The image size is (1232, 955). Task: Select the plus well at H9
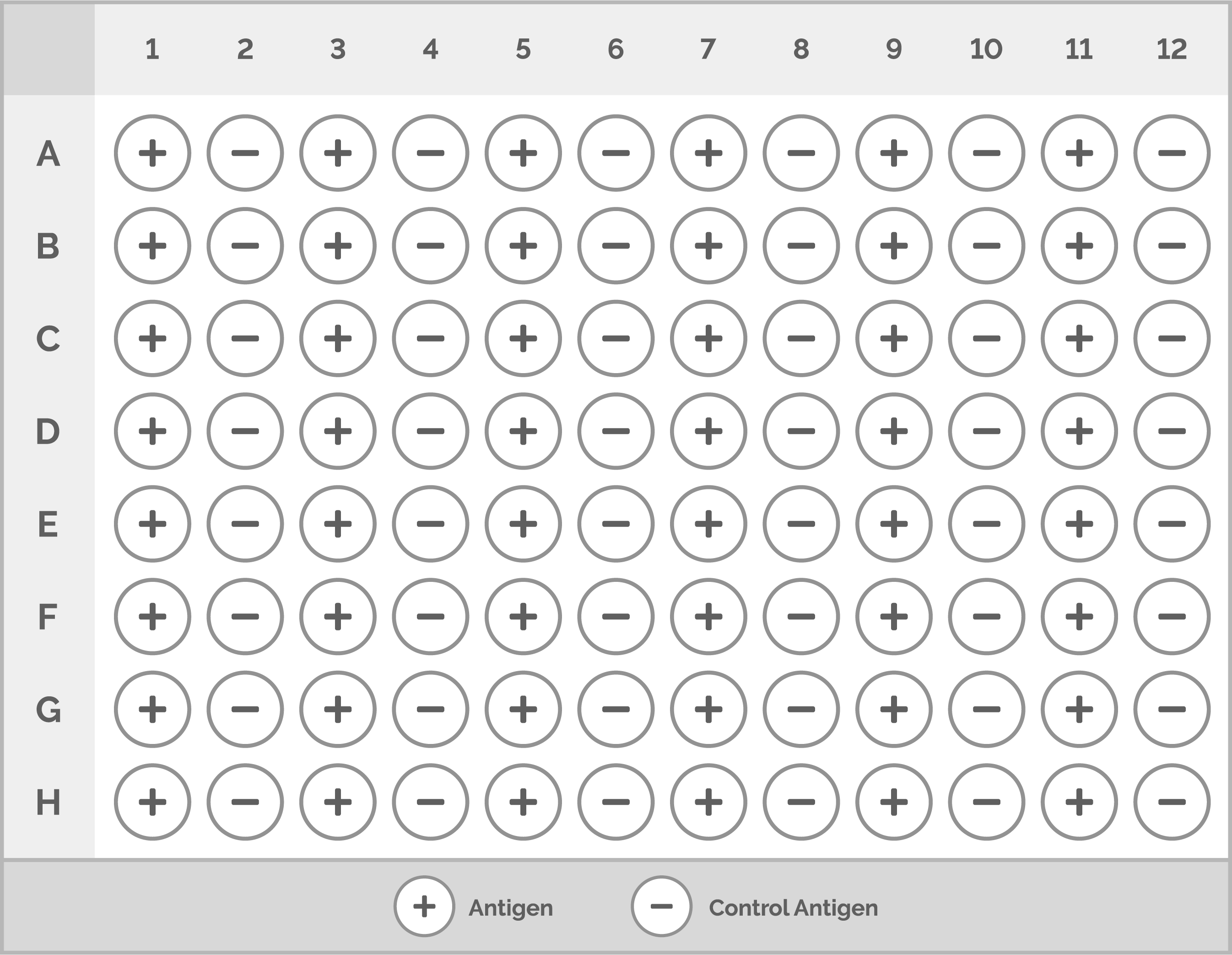click(x=893, y=802)
